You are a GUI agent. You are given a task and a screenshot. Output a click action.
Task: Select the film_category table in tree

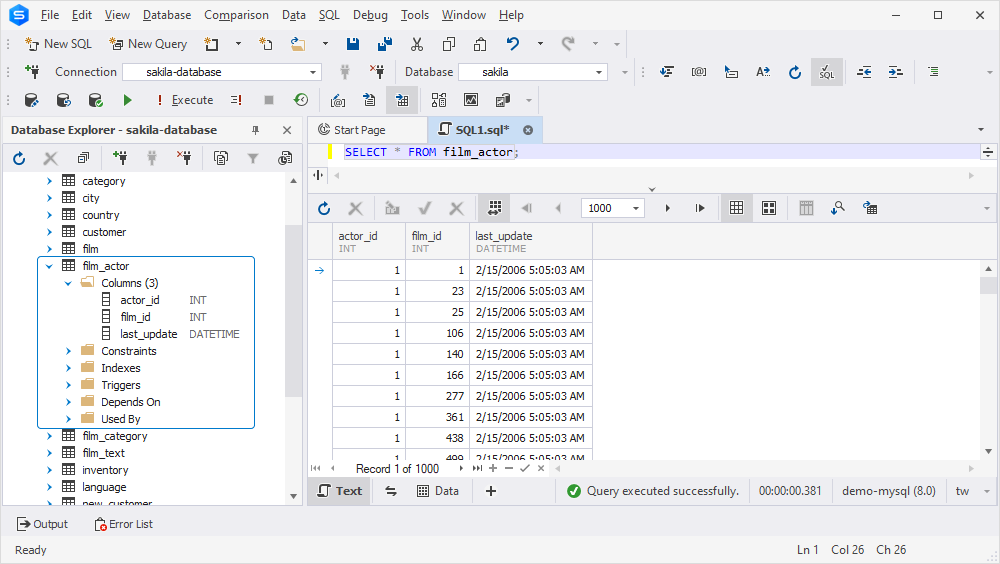(x=115, y=436)
